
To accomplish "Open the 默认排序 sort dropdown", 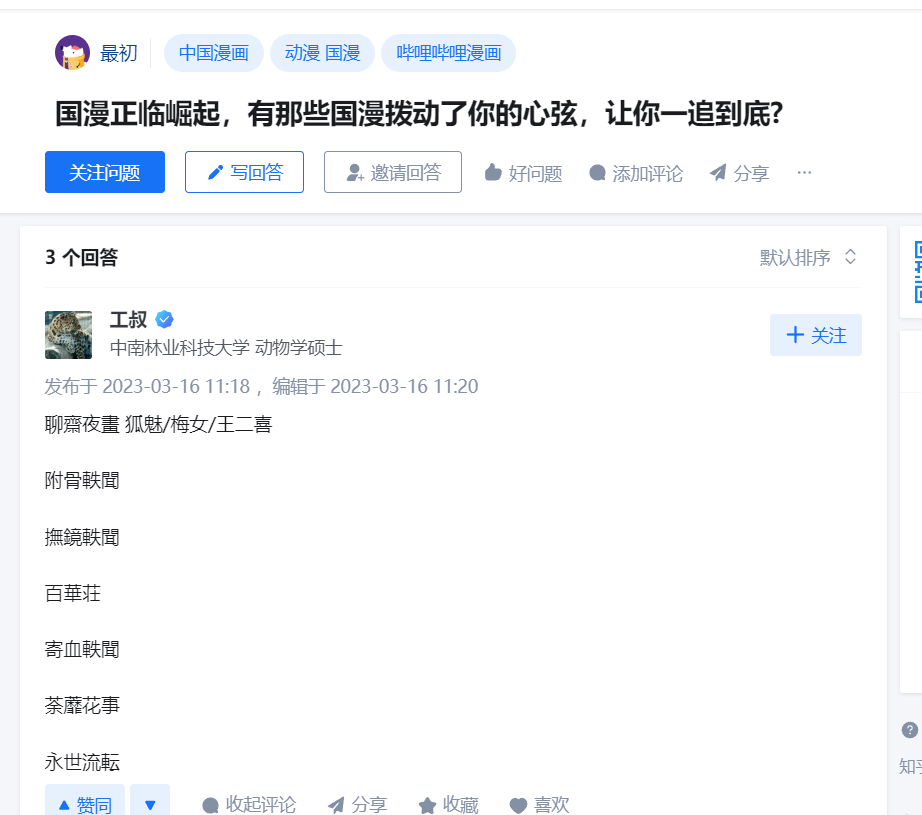I will (x=808, y=257).
